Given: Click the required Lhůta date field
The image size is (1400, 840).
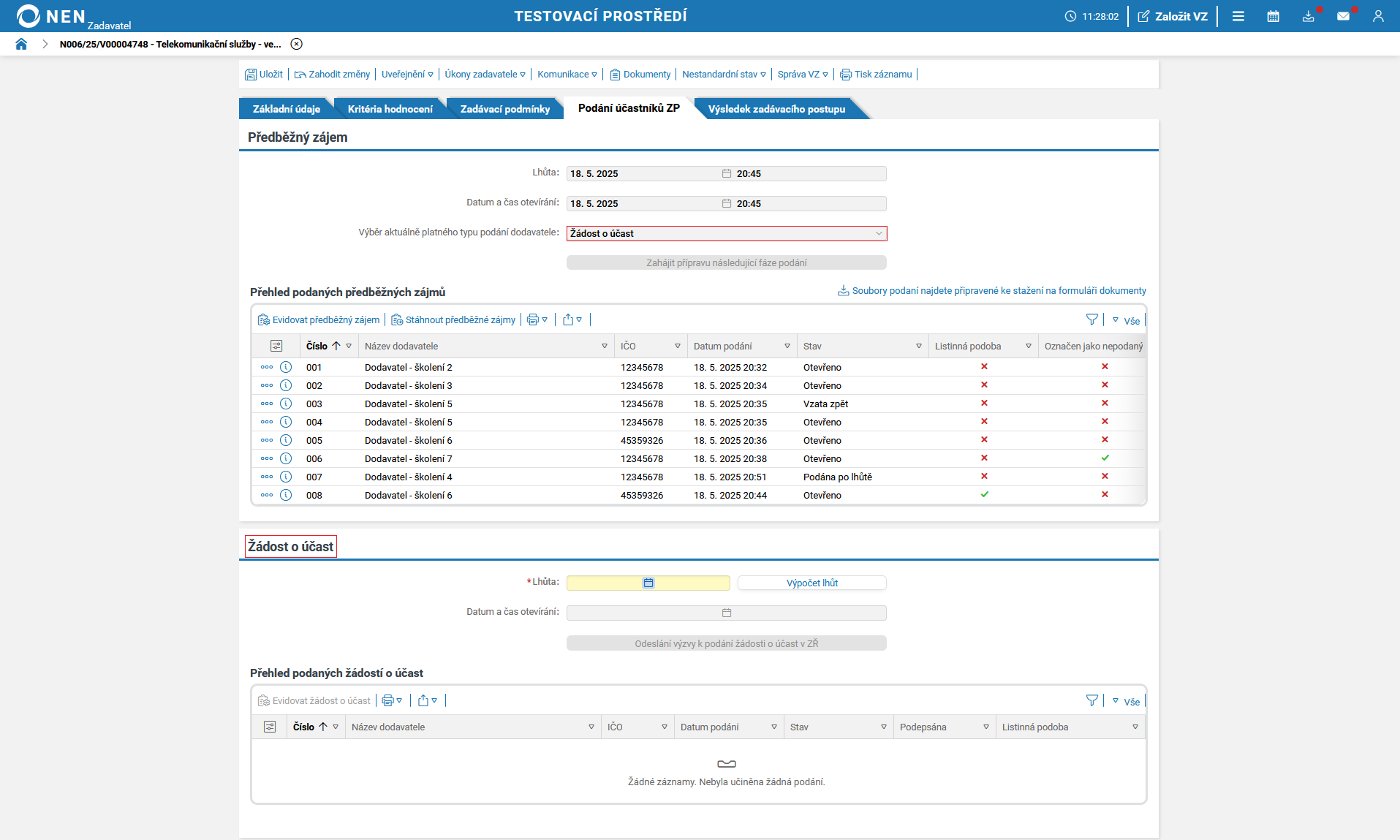Looking at the screenshot, I should click(648, 583).
